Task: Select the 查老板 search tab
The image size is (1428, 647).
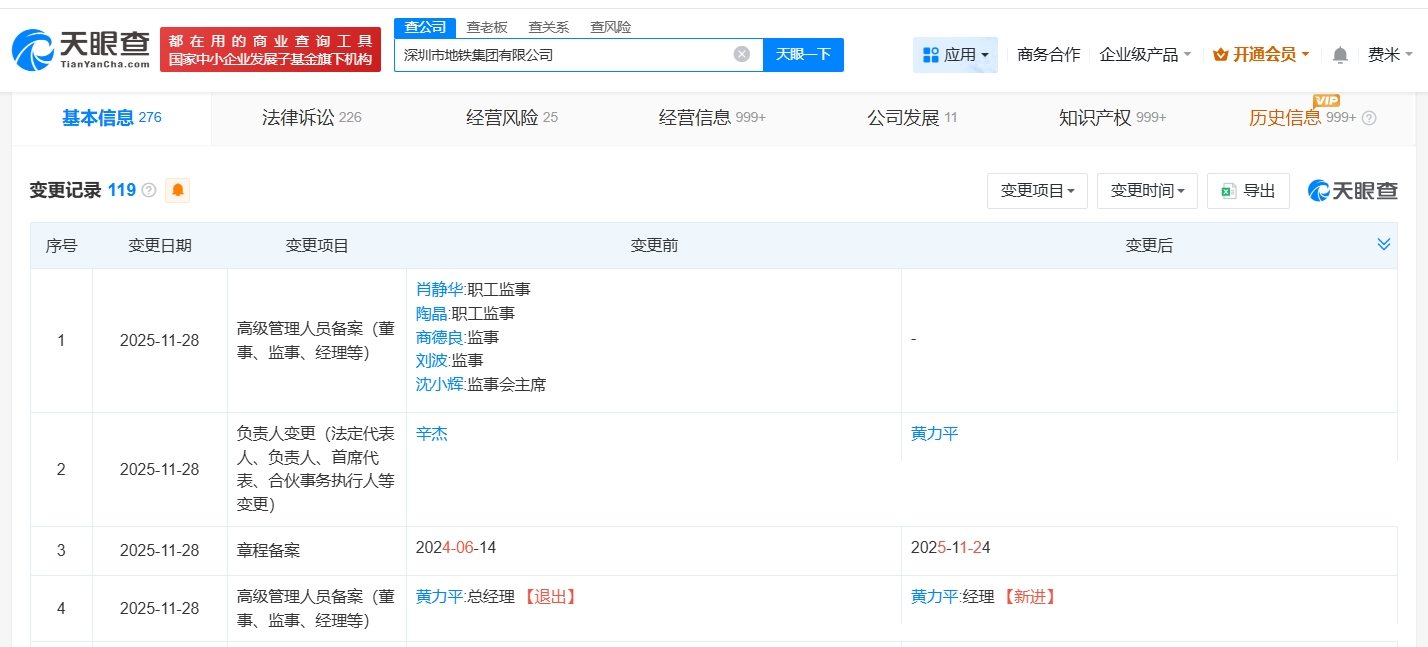Action: pos(487,27)
